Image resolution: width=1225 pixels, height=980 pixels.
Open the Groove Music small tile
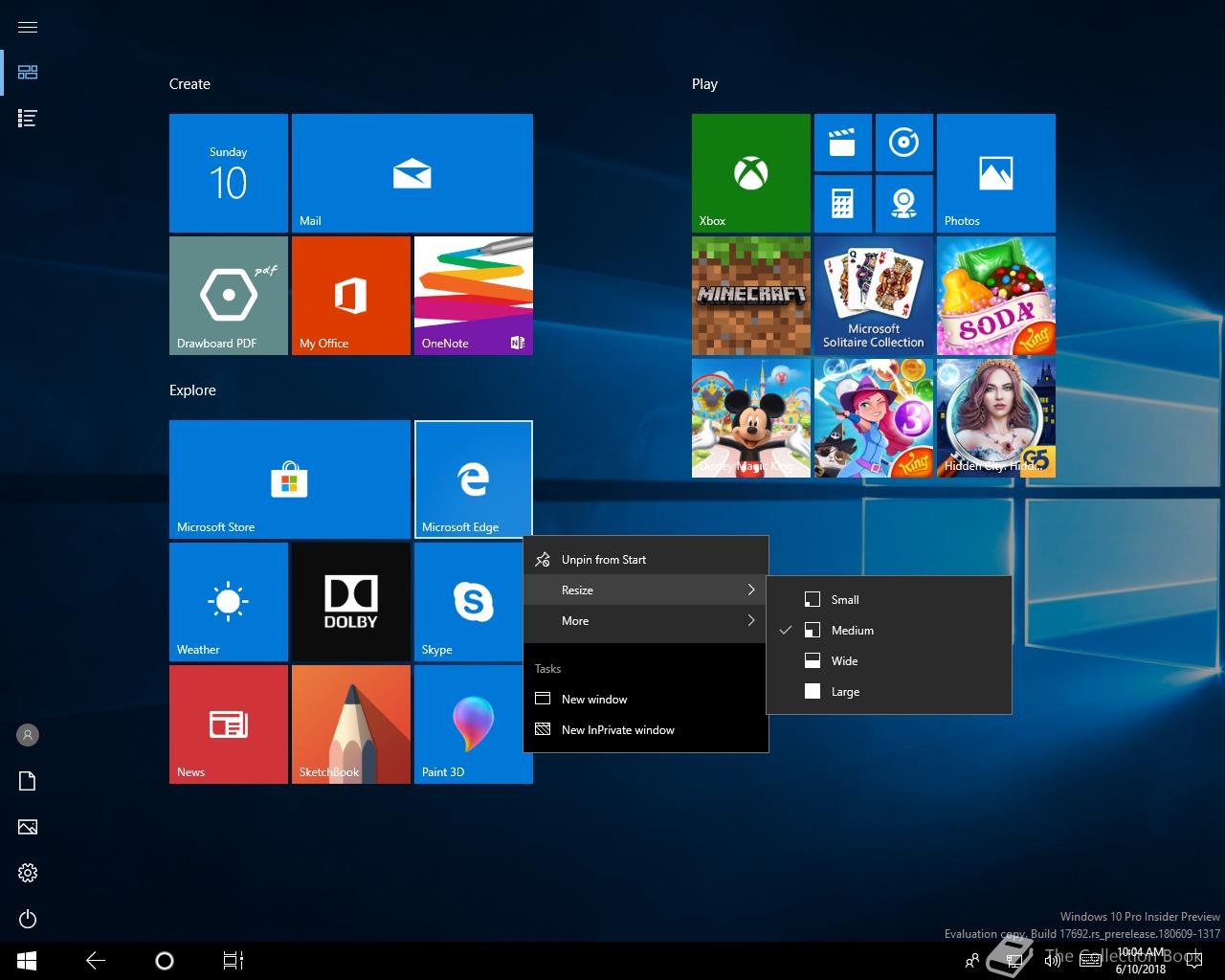904,143
